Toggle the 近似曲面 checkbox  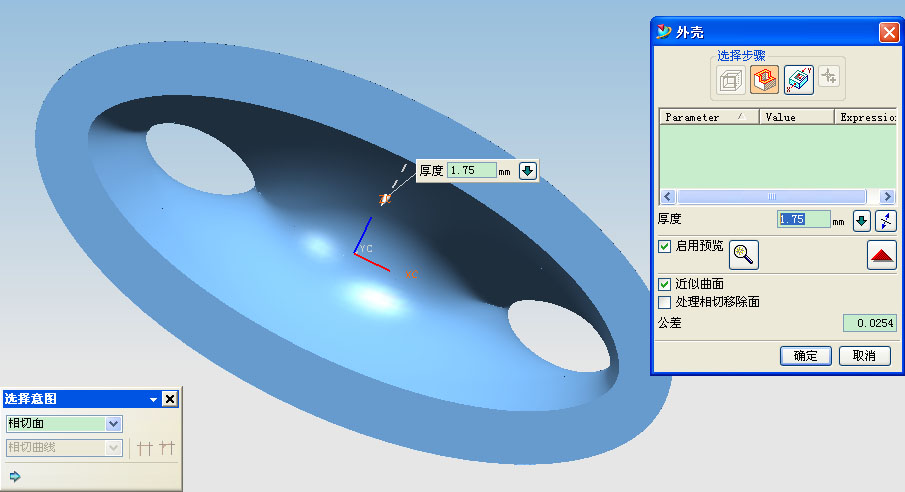click(x=664, y=284)
